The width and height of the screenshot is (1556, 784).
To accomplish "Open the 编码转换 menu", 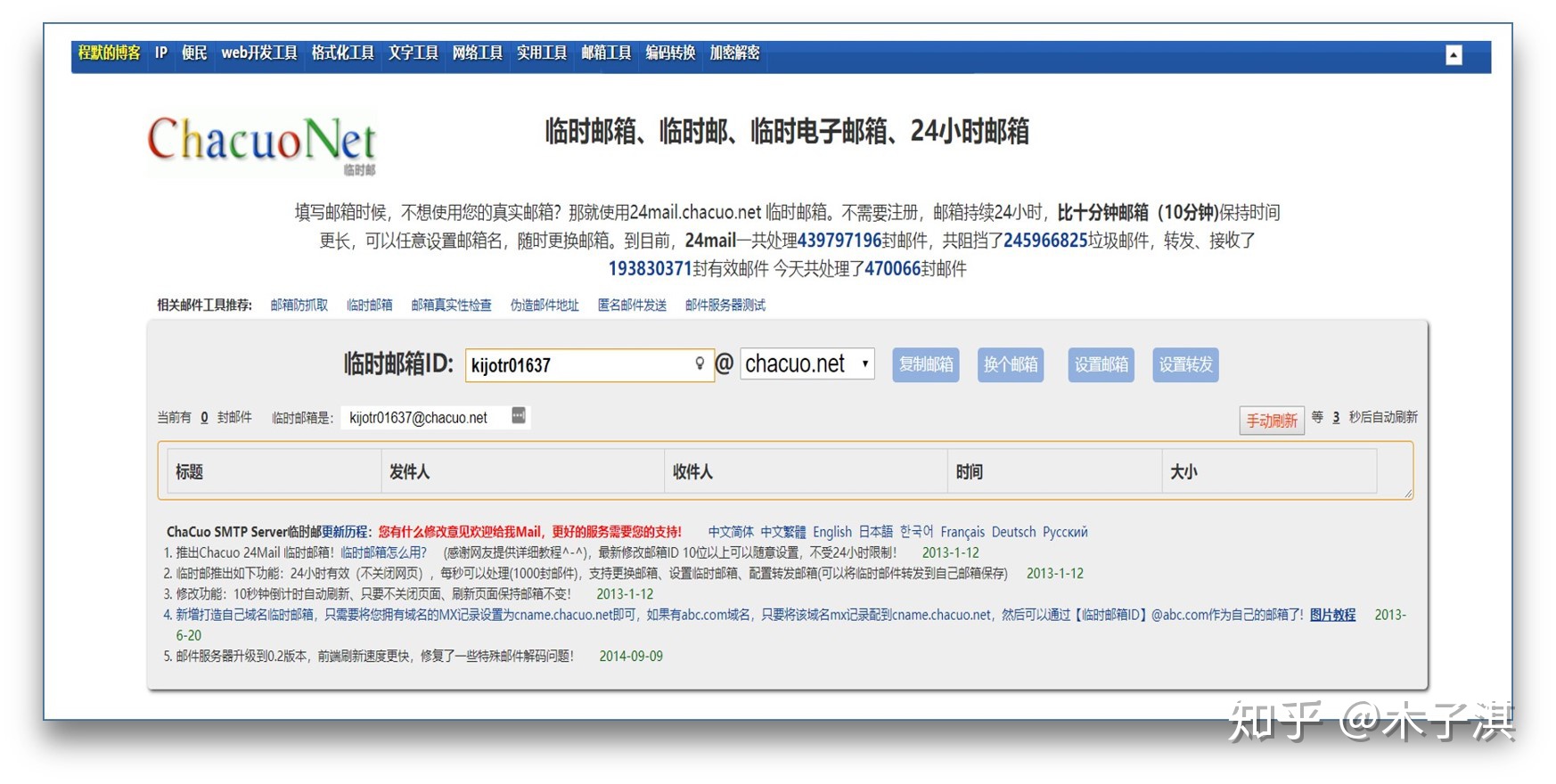I will coord(670,53).
